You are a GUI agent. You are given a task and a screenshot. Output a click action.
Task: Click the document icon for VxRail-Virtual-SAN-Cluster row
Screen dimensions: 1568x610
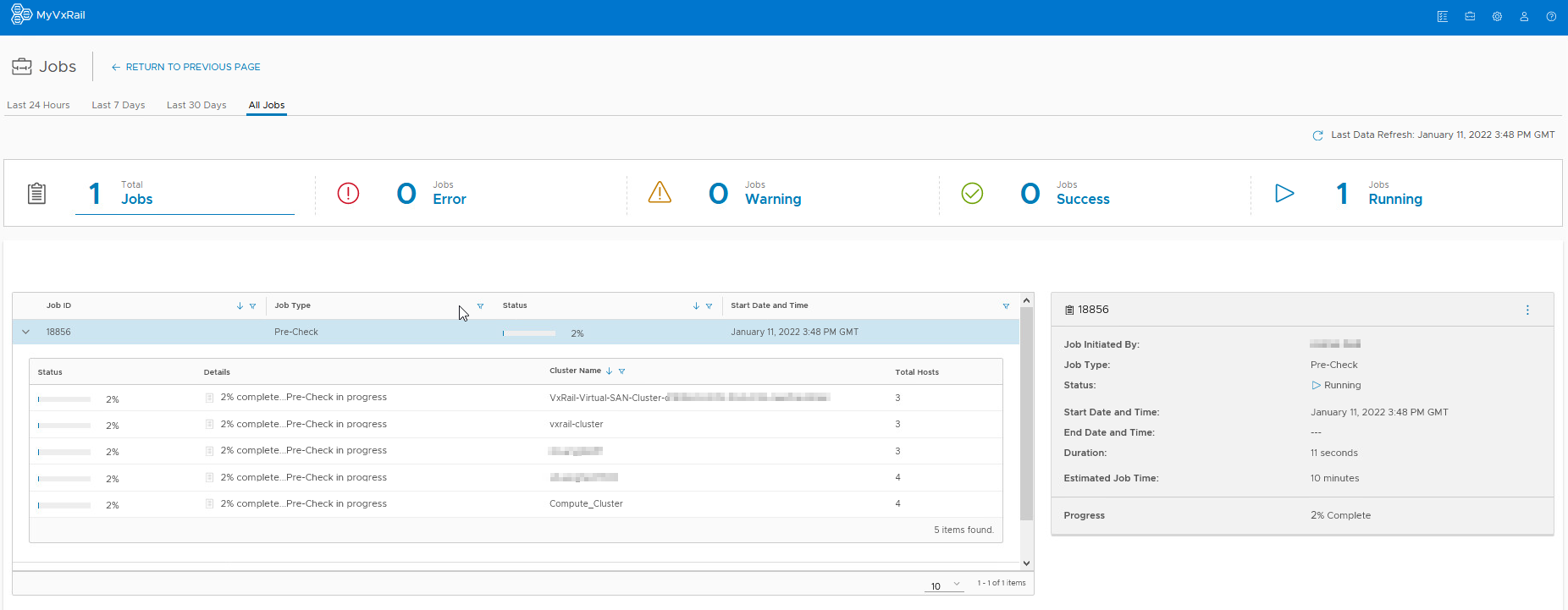click(209, 397)
